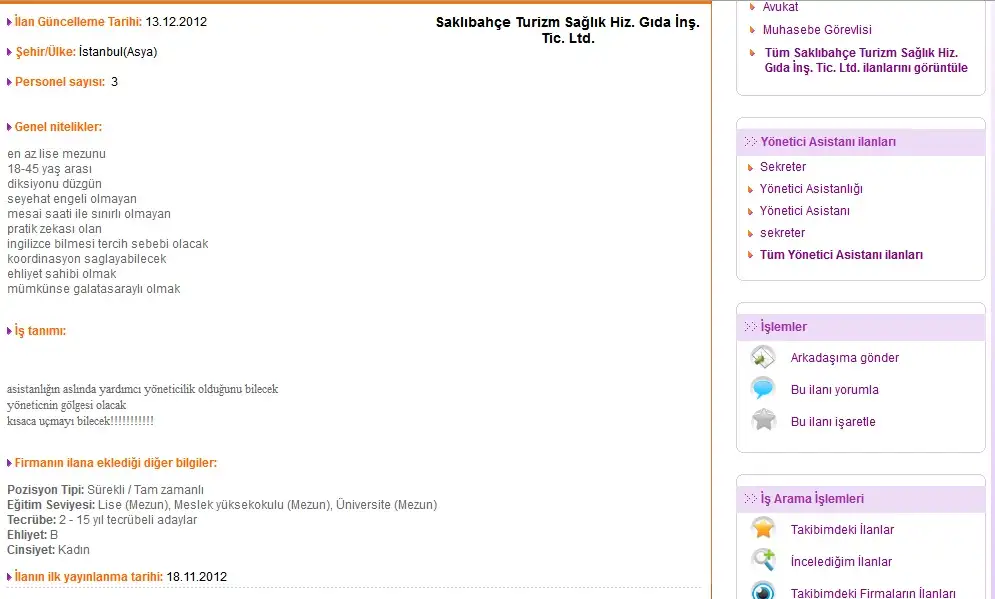Click the date 13.12.2012

pos(176,22)
